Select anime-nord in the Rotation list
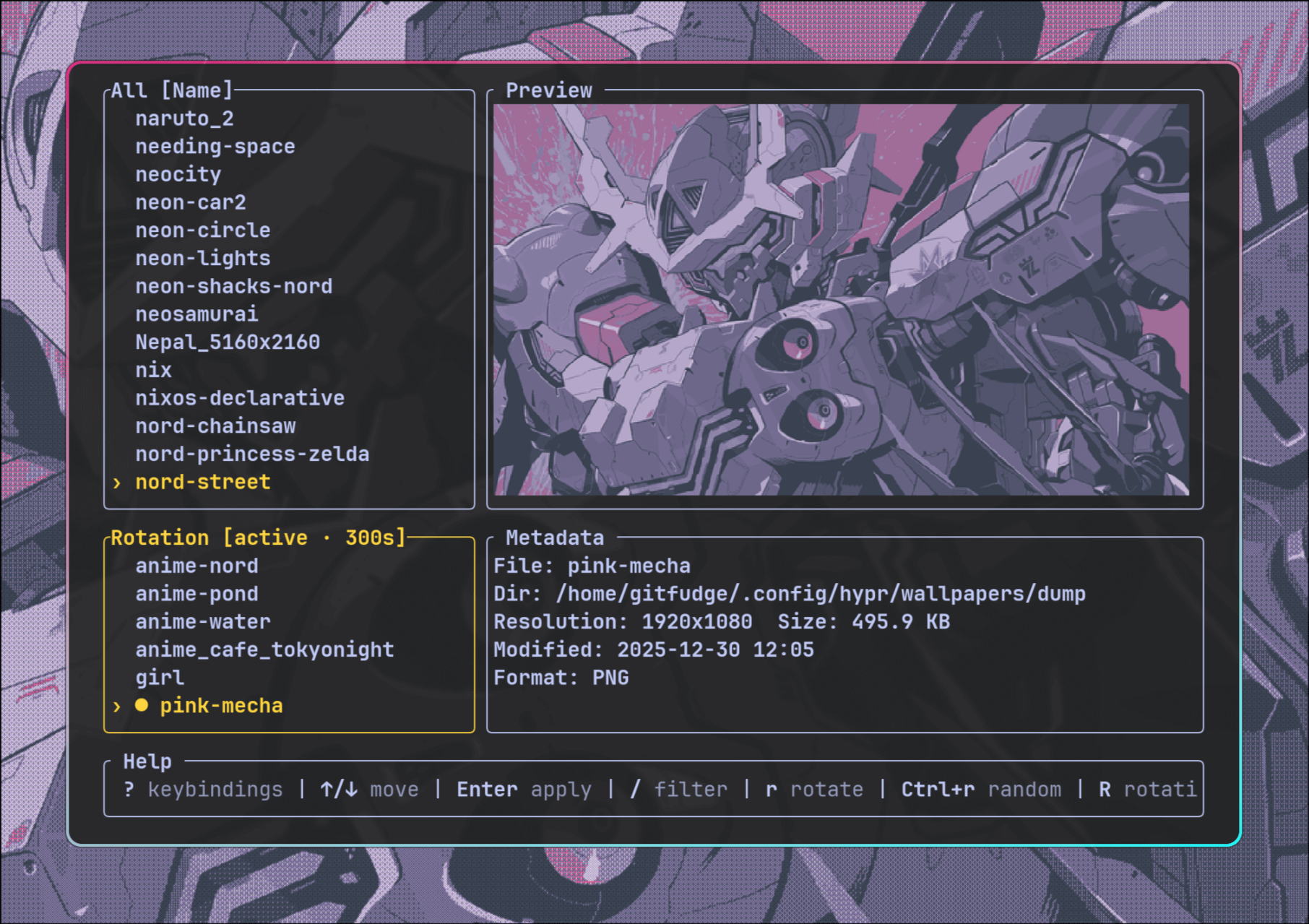Viewport: 1309px width, 924px height. (x=196, y=566)
